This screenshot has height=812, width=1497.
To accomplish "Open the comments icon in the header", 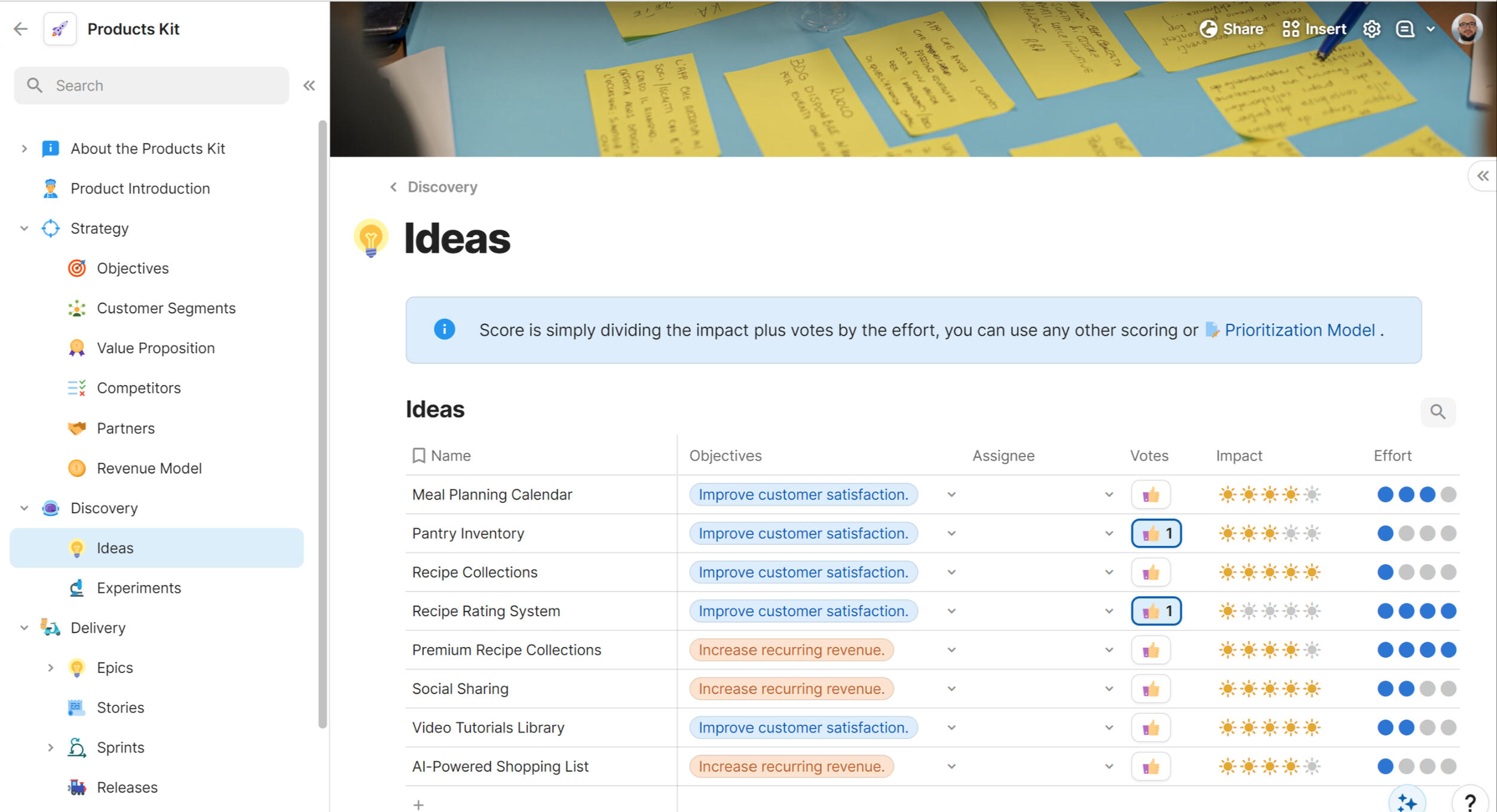I will [x=1405, y=29].
